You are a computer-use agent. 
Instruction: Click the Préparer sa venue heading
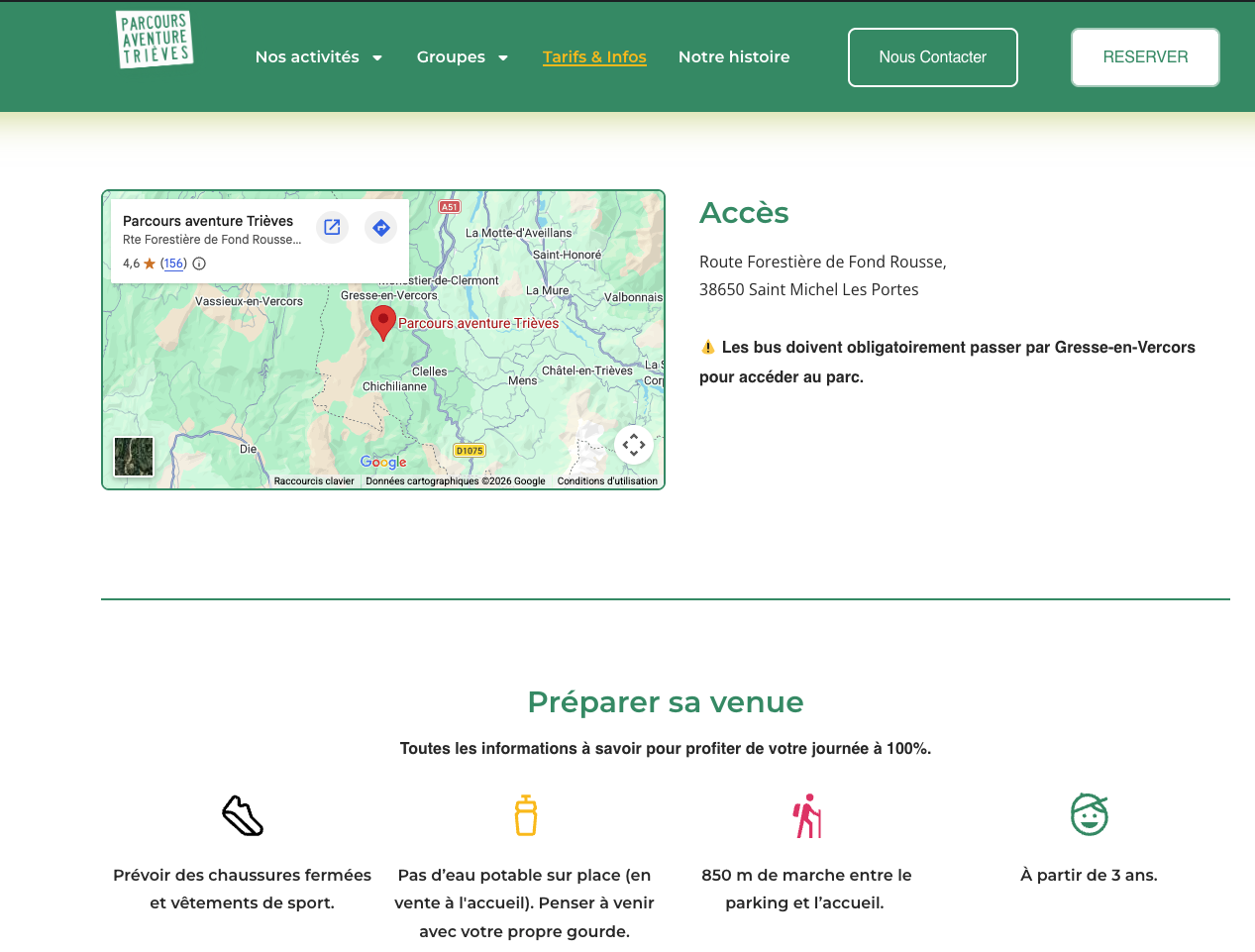coord(666,702)
